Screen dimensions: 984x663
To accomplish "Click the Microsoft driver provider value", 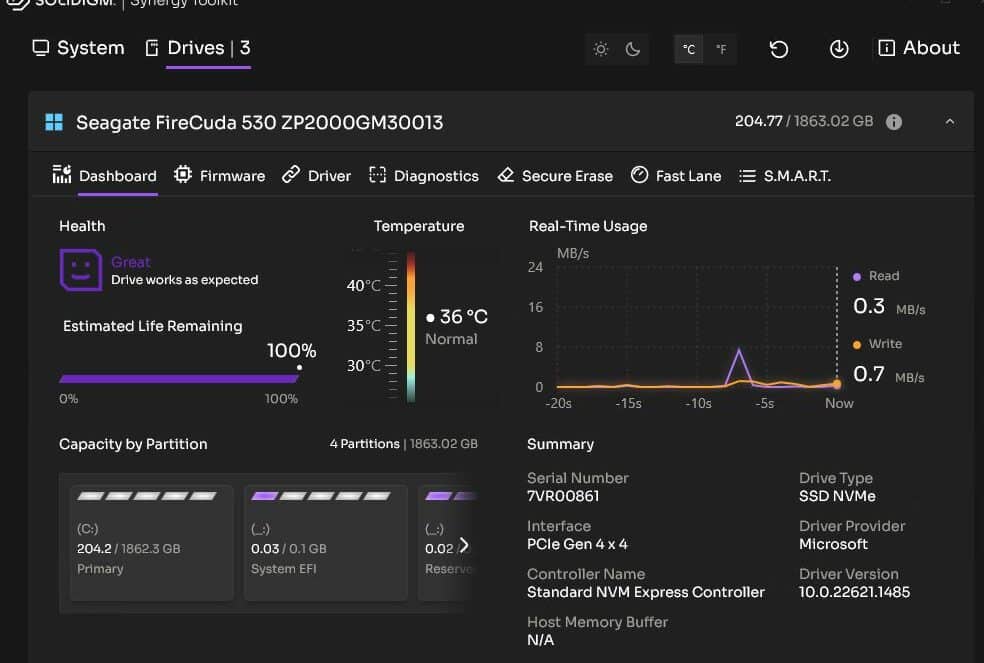I will click(x=833, y=544).
